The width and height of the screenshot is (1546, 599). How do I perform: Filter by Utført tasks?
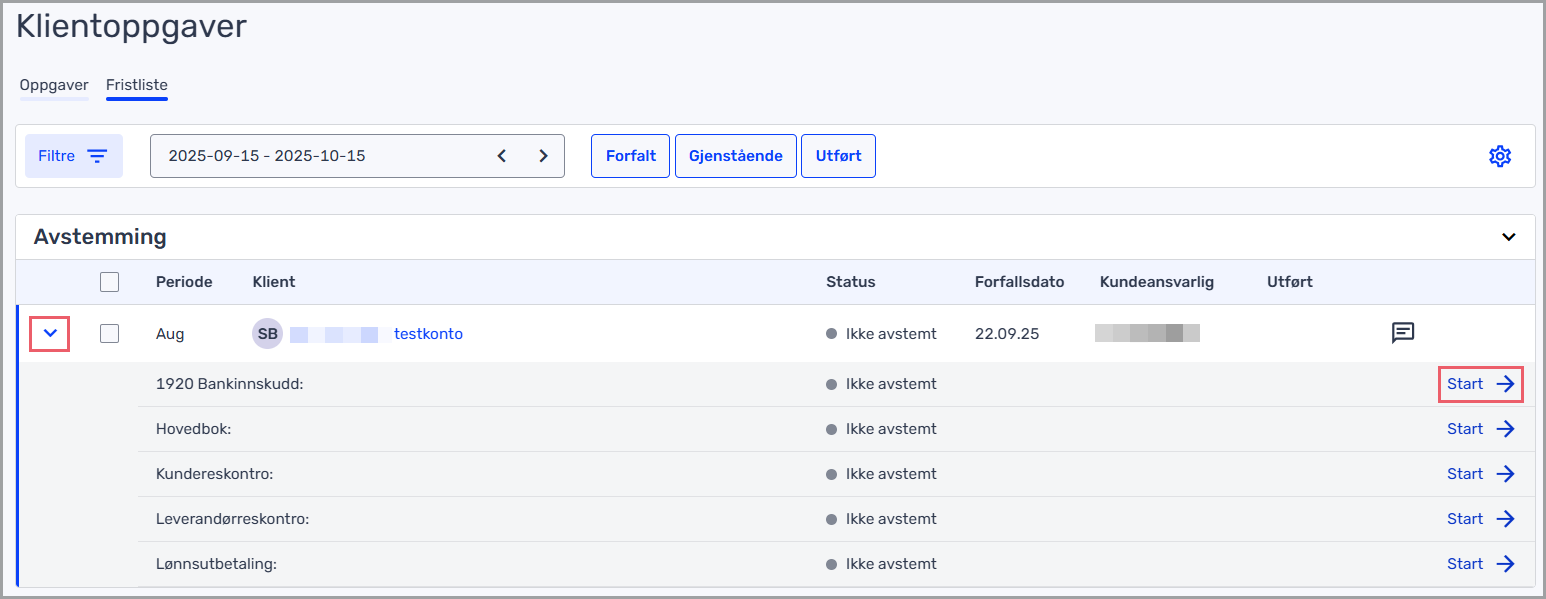(838, 156)
